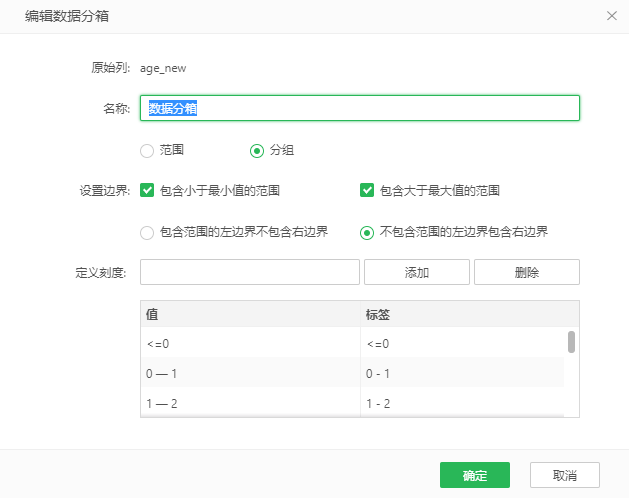Click the 0 - 1 label cell
The image size is (629, 498).
(460, 374)
